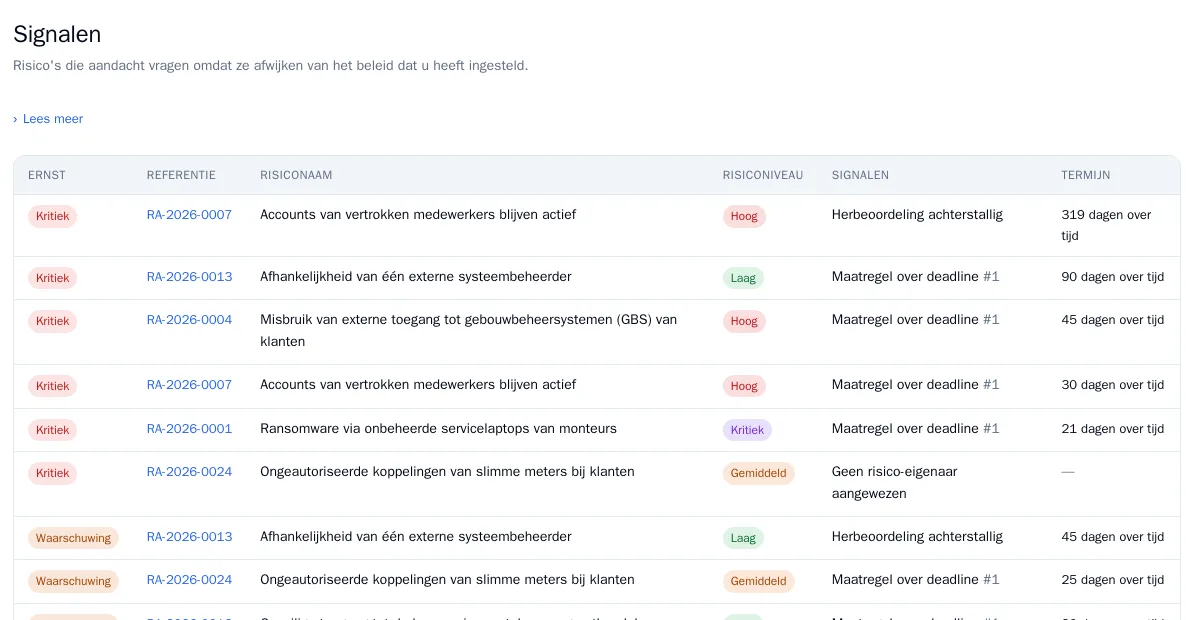Sort by the Termijn column header

point(1086,175)
